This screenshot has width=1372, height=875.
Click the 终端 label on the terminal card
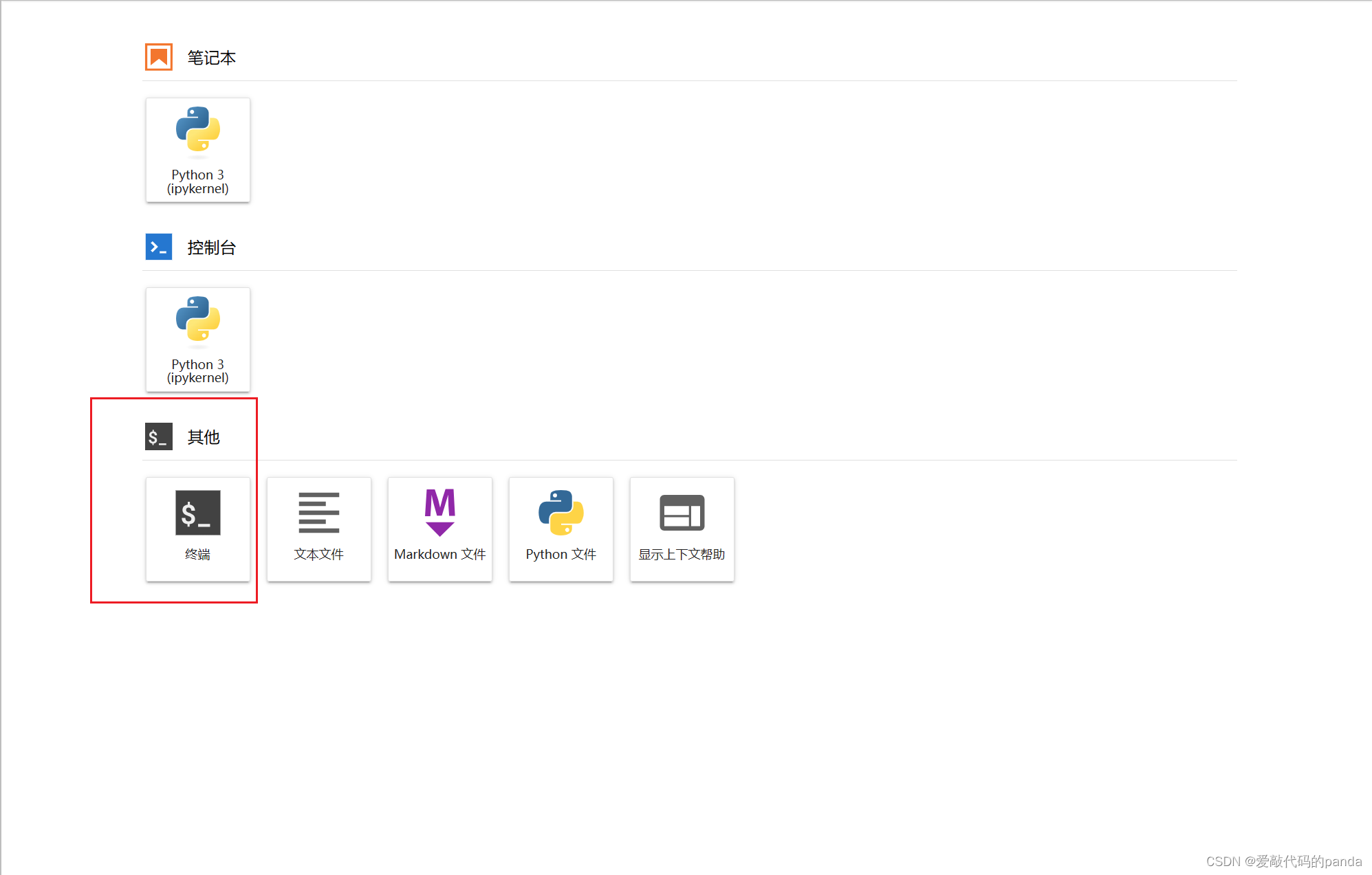(x=198, y=554)
